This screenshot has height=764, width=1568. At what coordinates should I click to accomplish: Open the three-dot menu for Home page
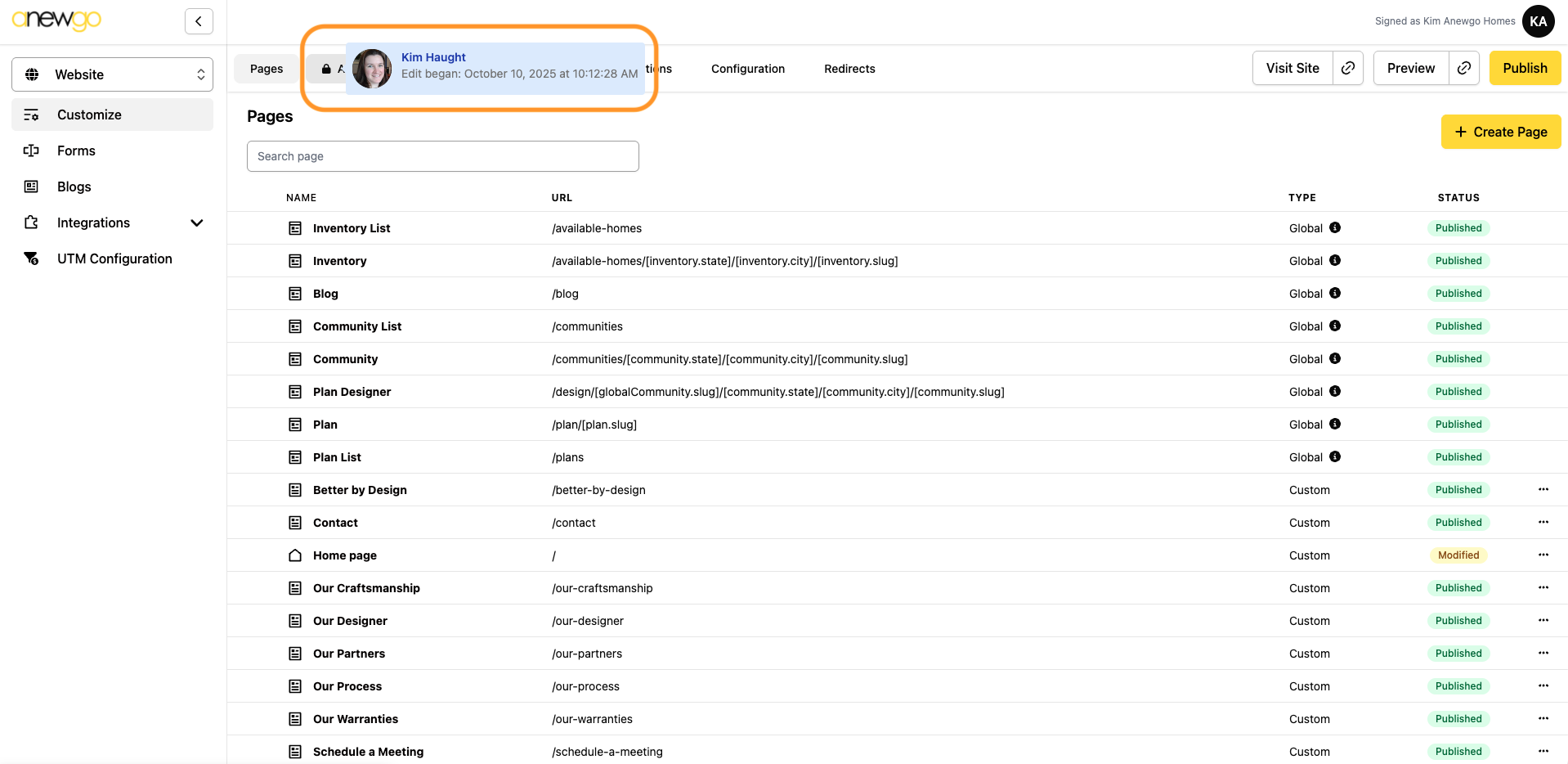coord(1543,555)
